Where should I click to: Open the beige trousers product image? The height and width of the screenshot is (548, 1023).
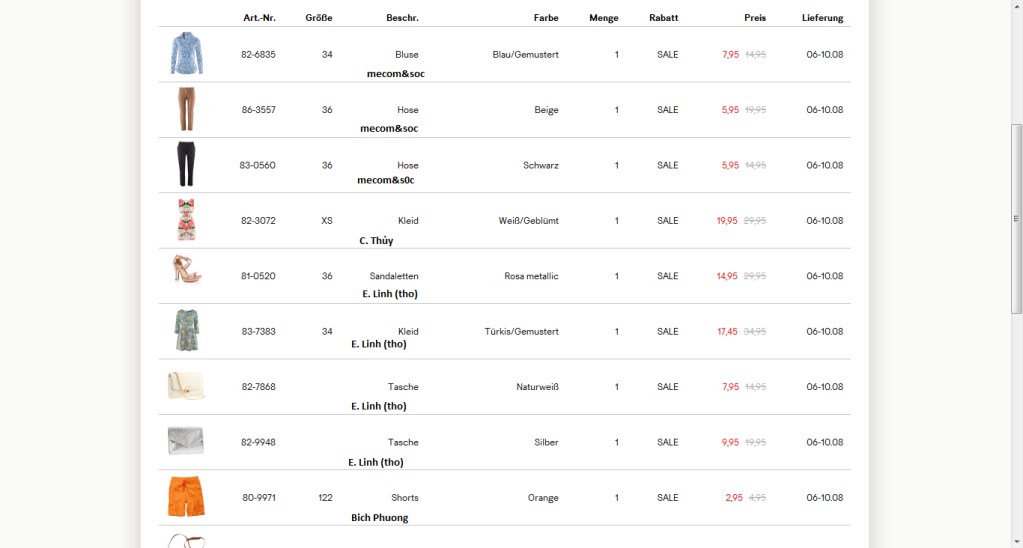point(186,109)
